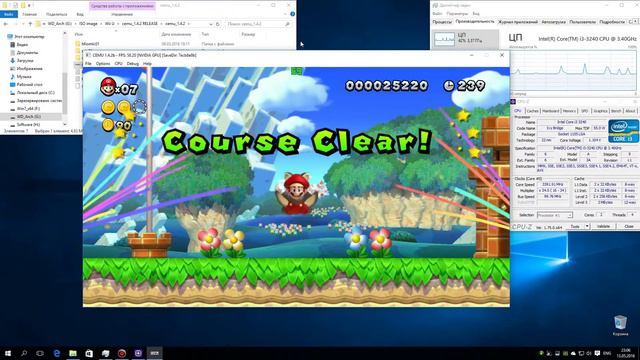Open Параметры menu in Task Manager
Image resolution: width=640 pixels, height=360 pixels.
tap(457, 13)
